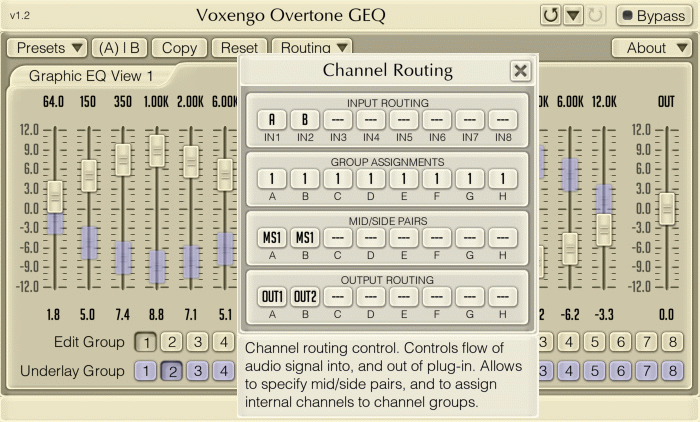The width and height of the screenshot is (700, 422).
Task: Switch A/B comparison with (A) | B button
Action: [119, 48]
